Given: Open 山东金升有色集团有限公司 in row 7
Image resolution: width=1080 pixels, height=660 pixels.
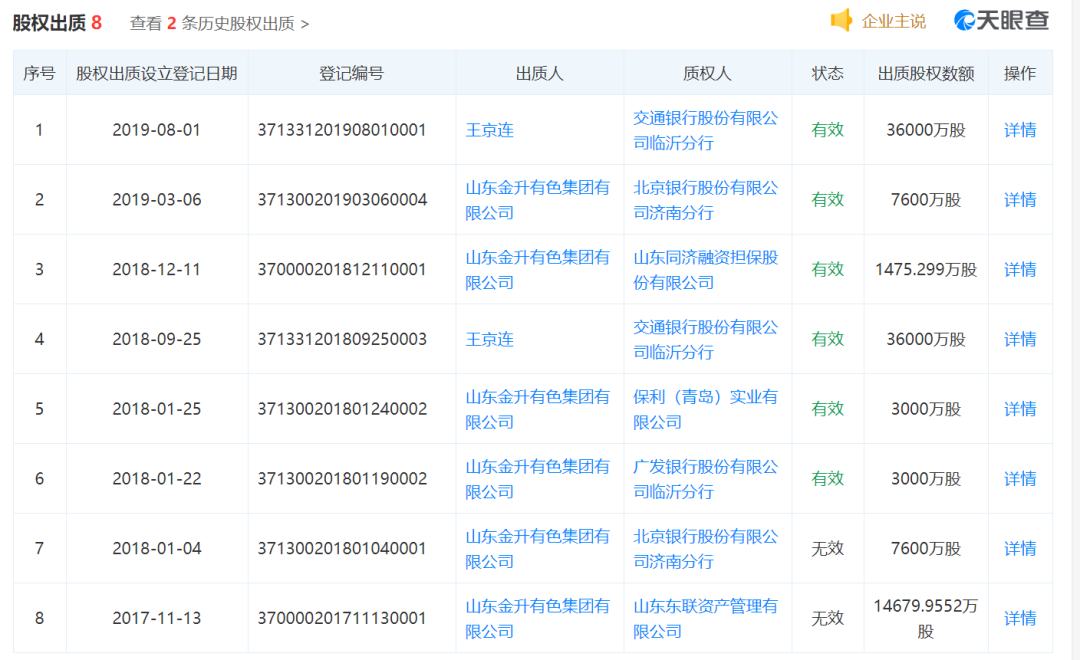Looking at the screenshot, I should pyautogui.click(x=538, y=548).
